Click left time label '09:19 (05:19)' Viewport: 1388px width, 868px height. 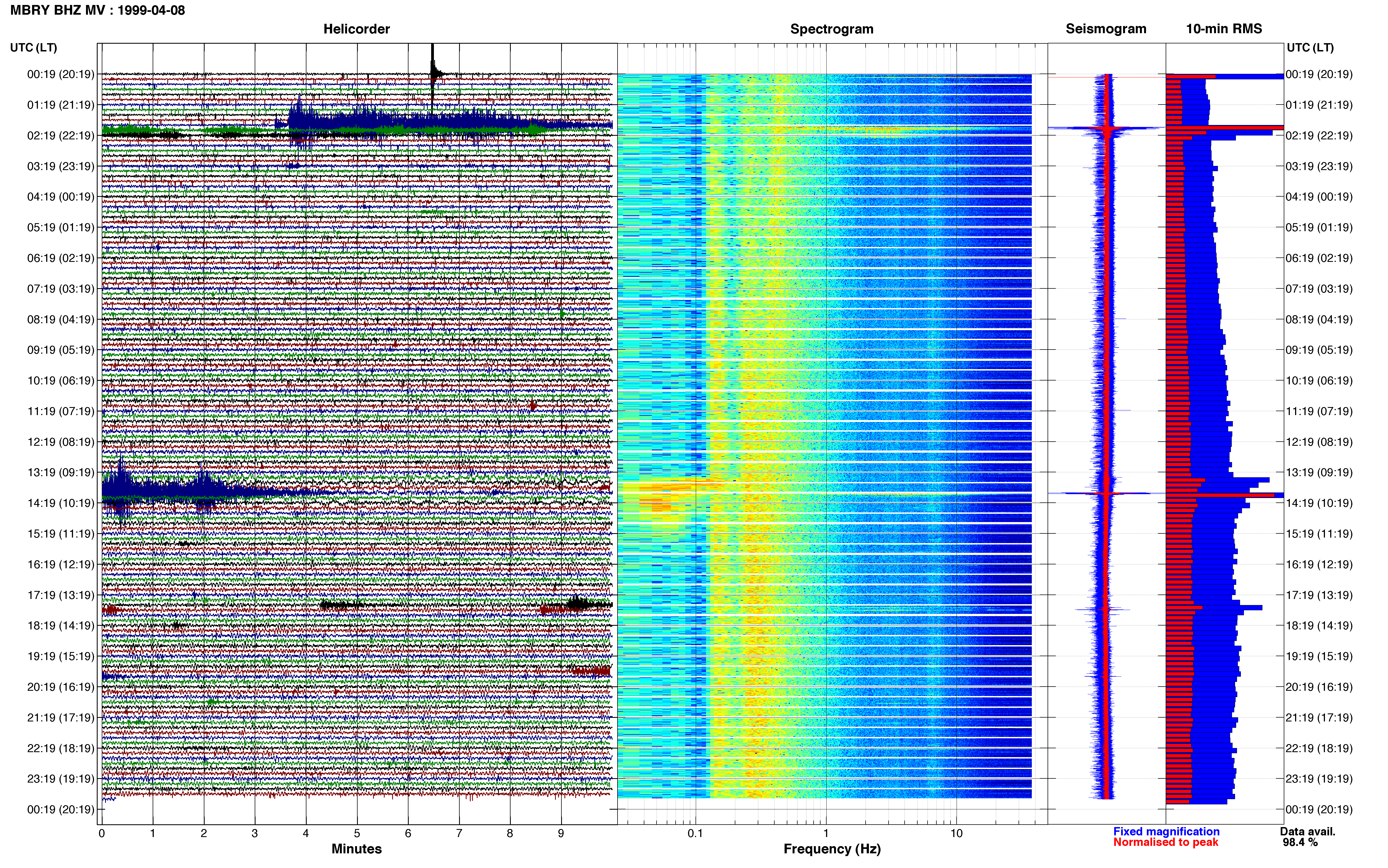click(x=61, y=350)
